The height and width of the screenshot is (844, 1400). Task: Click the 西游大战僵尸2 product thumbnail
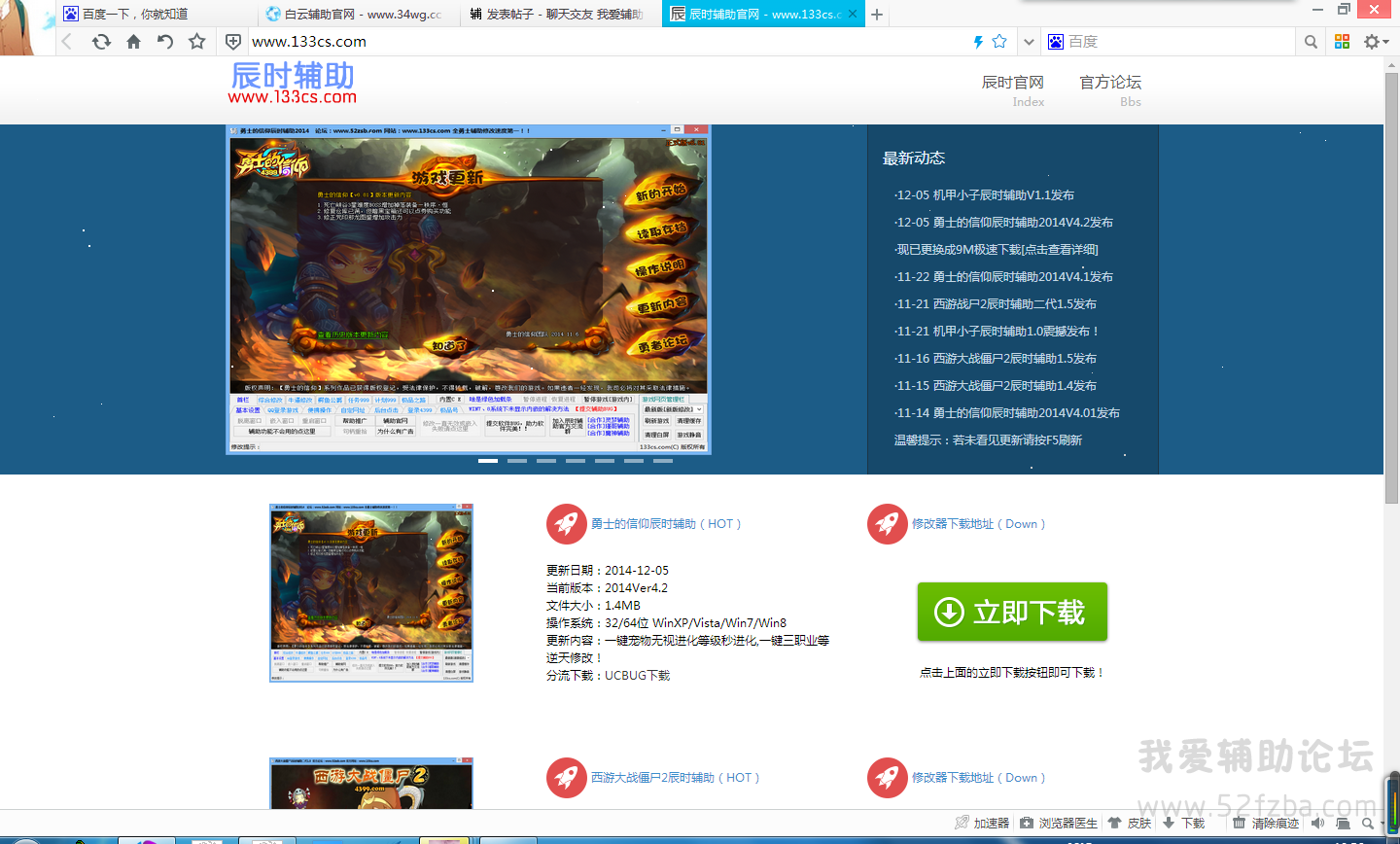click(371, 784)
